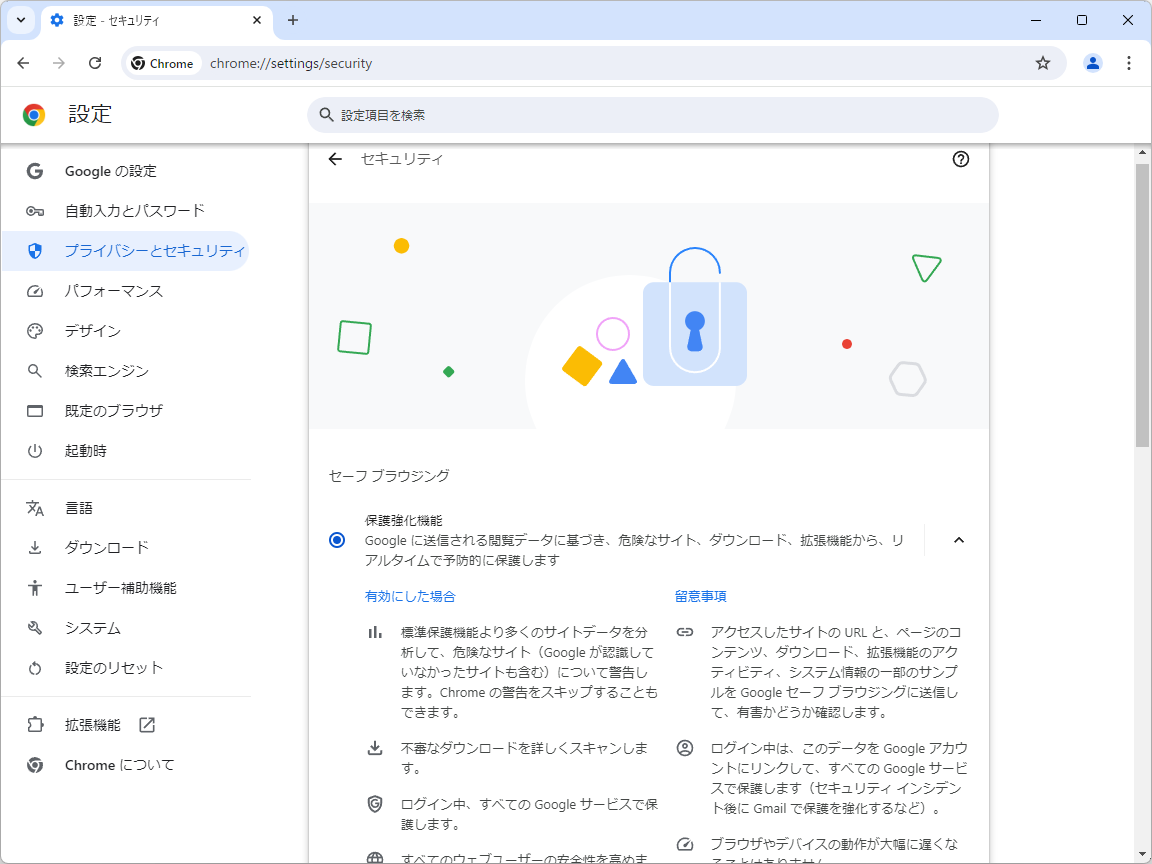Click the 検索エンジン magnifier icon
This screenshot has width=1152, height=864.
pyautogui.click(x=34, y=370)
